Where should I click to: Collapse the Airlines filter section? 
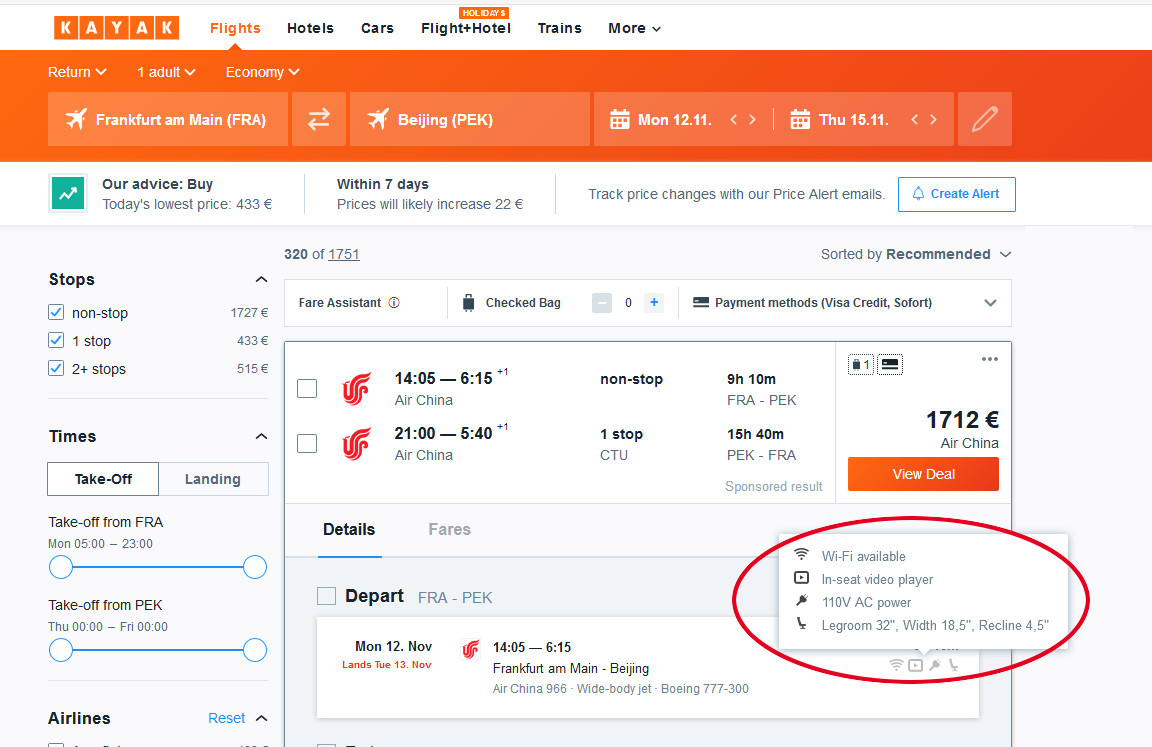pyautogui.click(x=261, y=718)
